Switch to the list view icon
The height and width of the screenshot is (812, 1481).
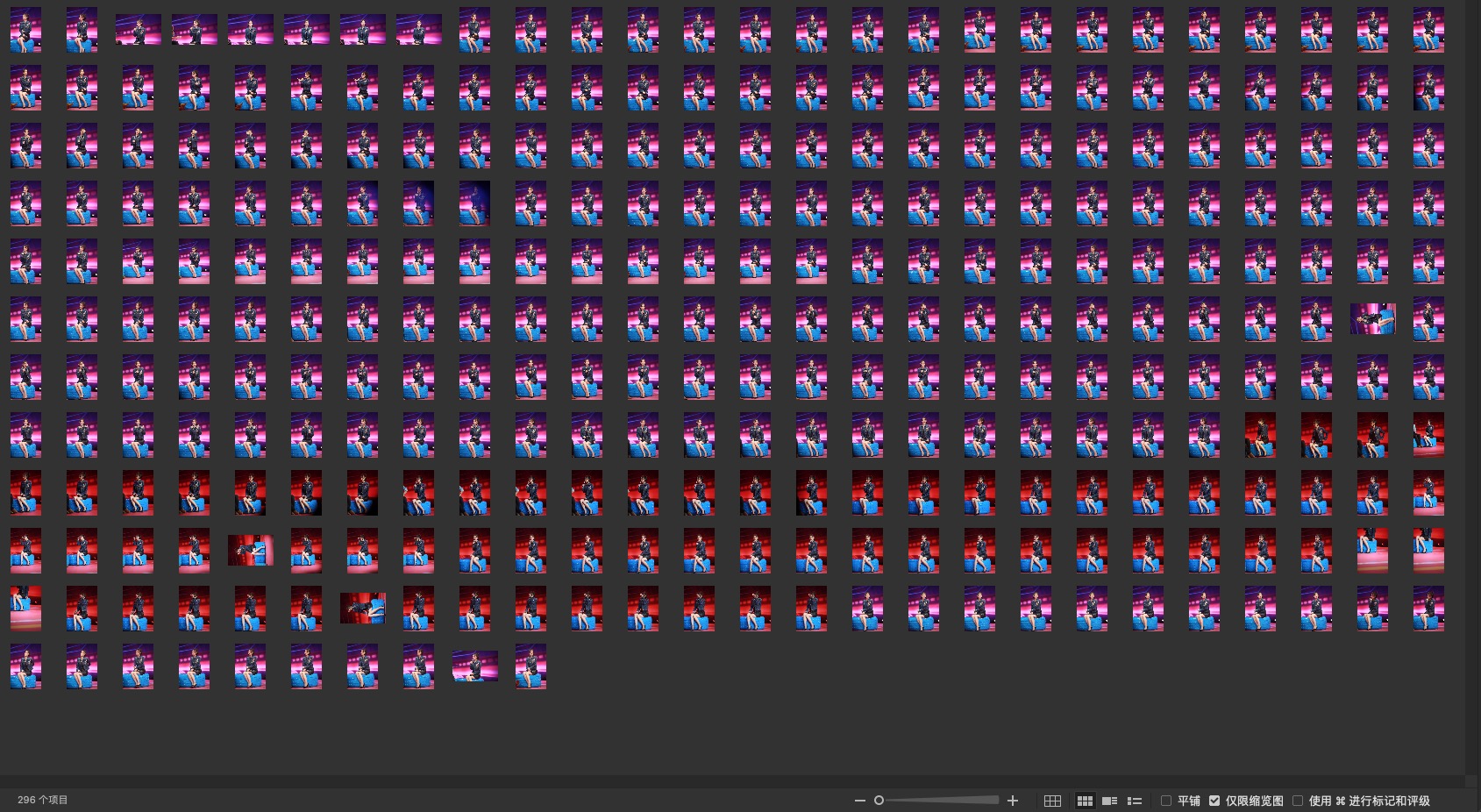tap(1134, 801)
